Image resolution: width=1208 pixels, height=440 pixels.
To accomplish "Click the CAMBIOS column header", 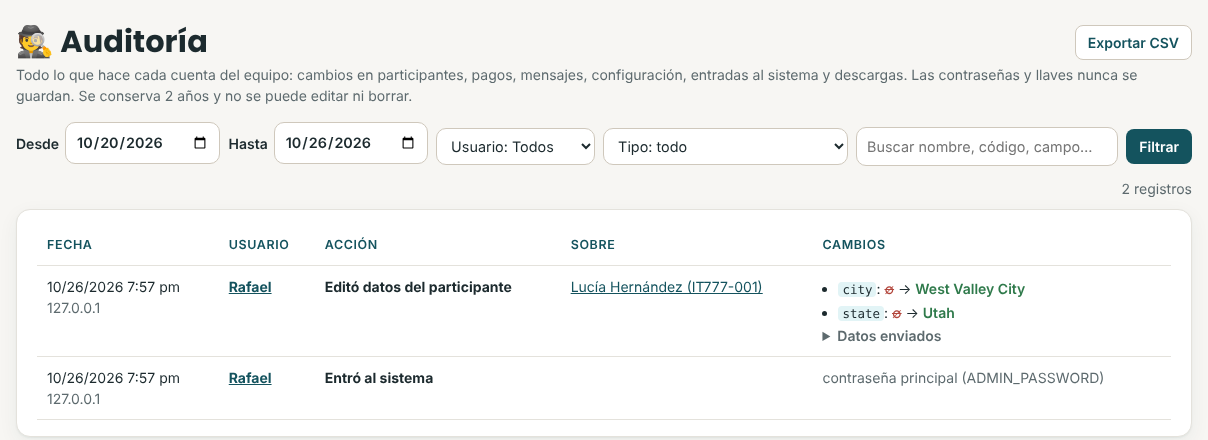I will (x=854, y=245).
